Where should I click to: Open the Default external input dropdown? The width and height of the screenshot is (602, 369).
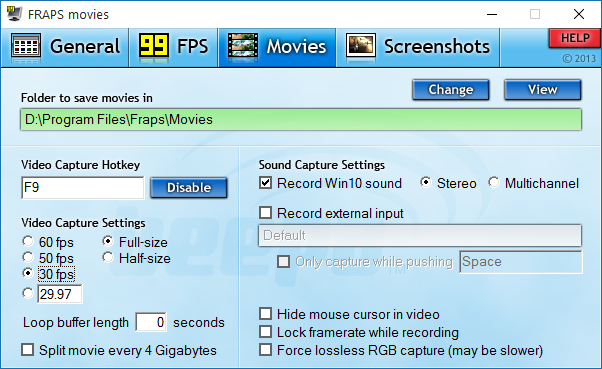click(x=420, y=235)
